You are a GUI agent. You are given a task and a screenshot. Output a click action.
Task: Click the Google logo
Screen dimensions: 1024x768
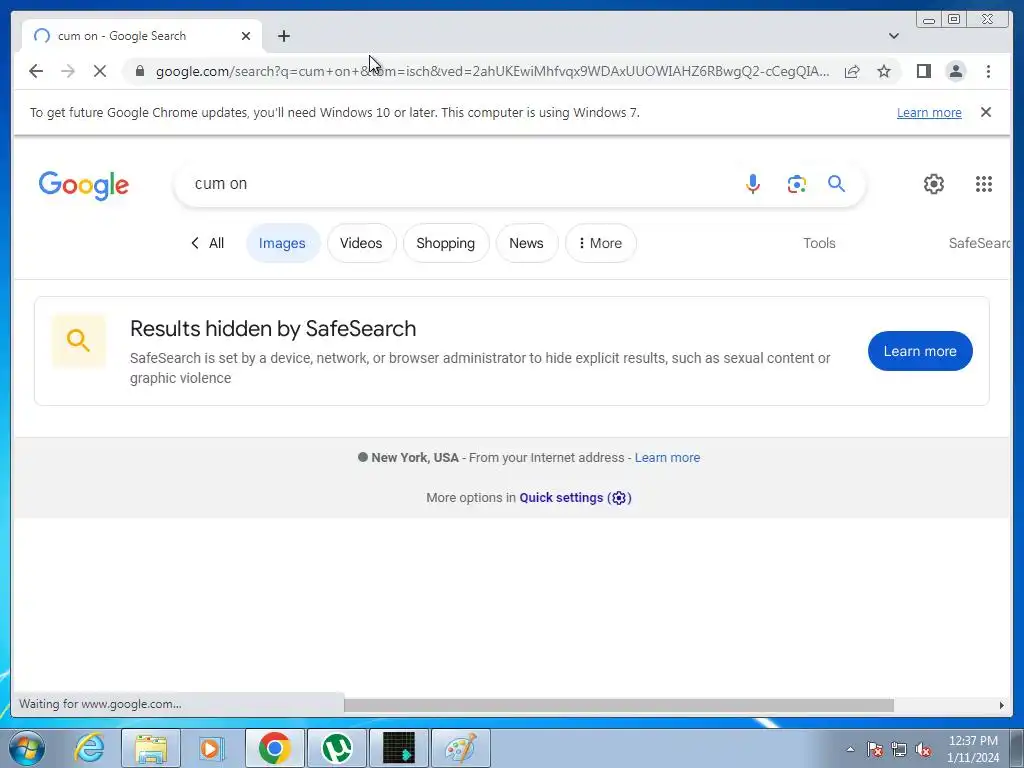coord(84,185)
